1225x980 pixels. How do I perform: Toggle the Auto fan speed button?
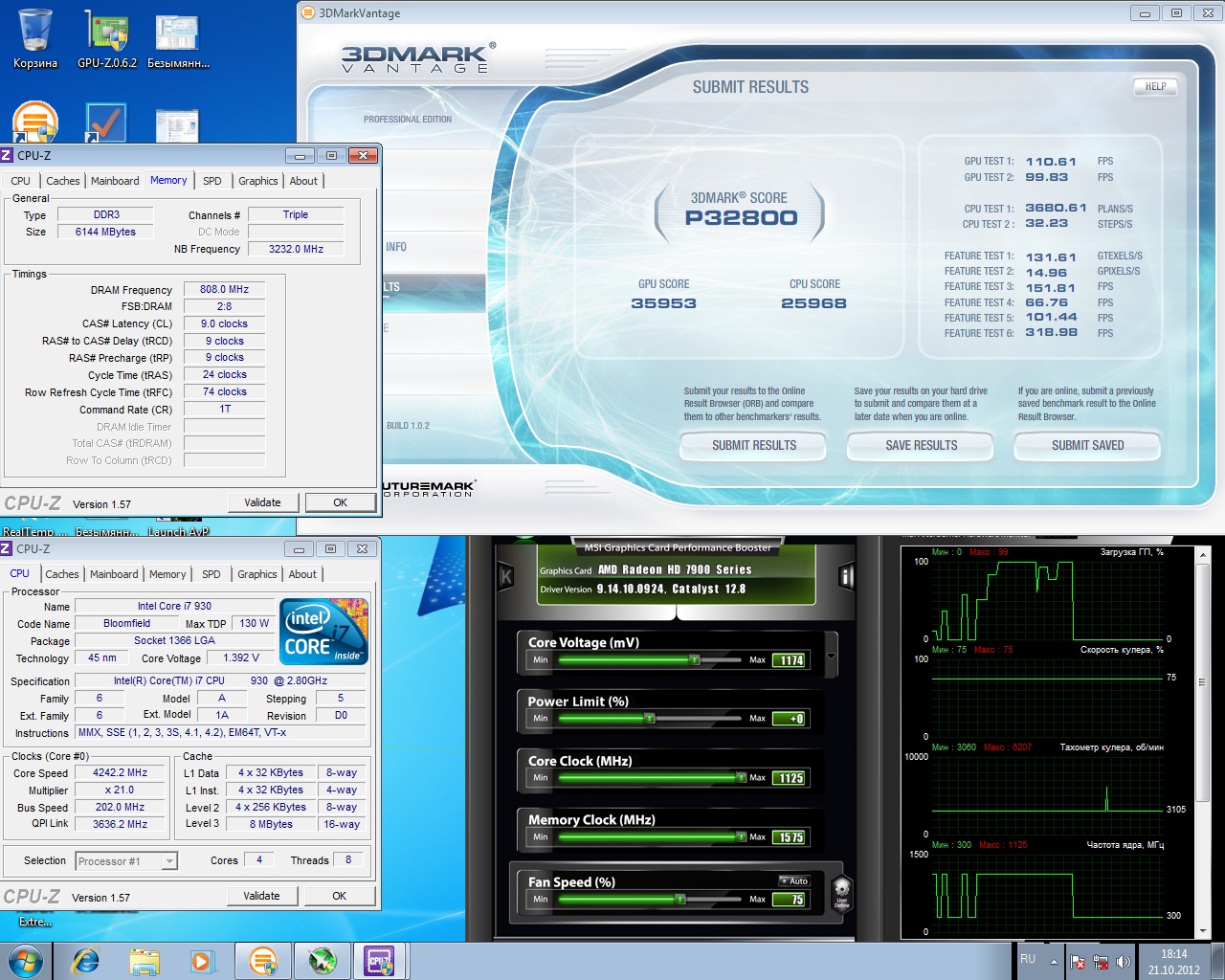[794, 880]
